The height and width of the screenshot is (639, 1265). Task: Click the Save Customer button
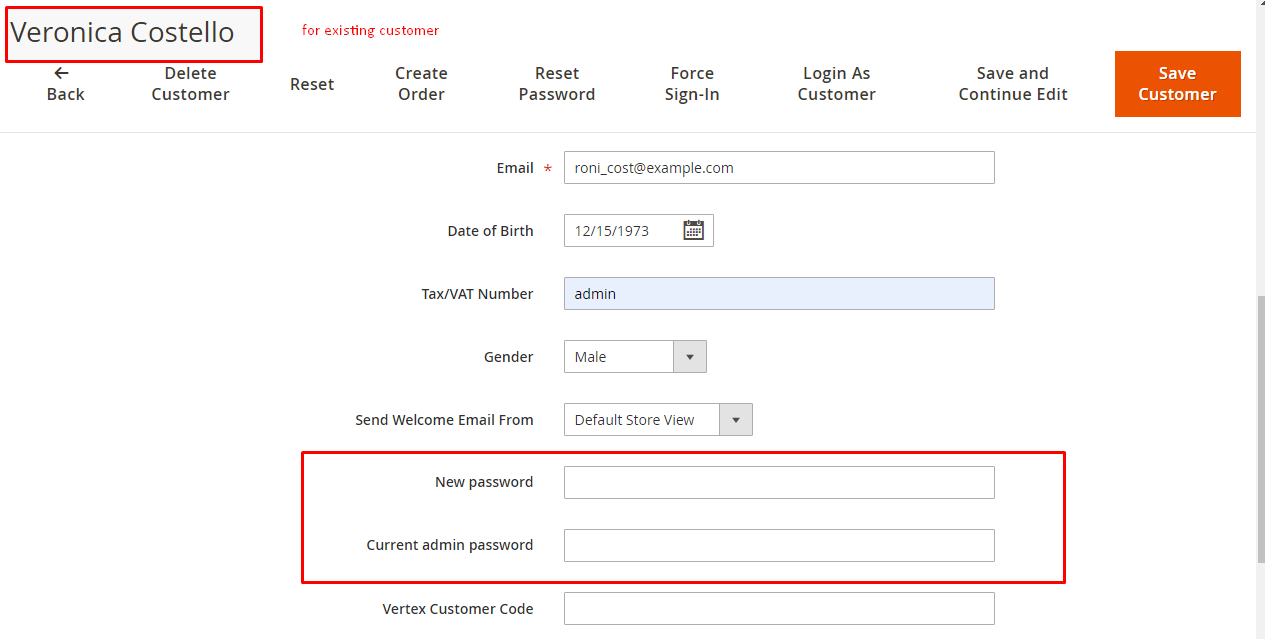click(1177, 84)
